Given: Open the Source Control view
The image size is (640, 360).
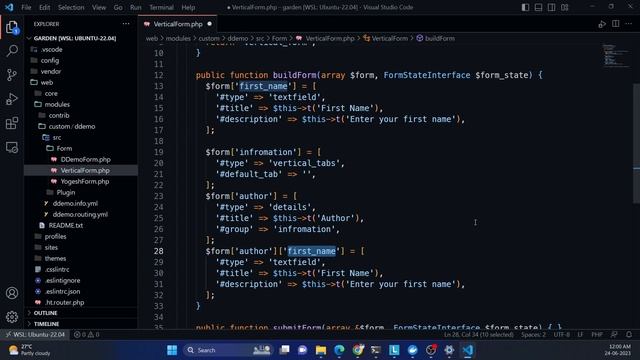Looking at the screenshot, I should point(12,75).
